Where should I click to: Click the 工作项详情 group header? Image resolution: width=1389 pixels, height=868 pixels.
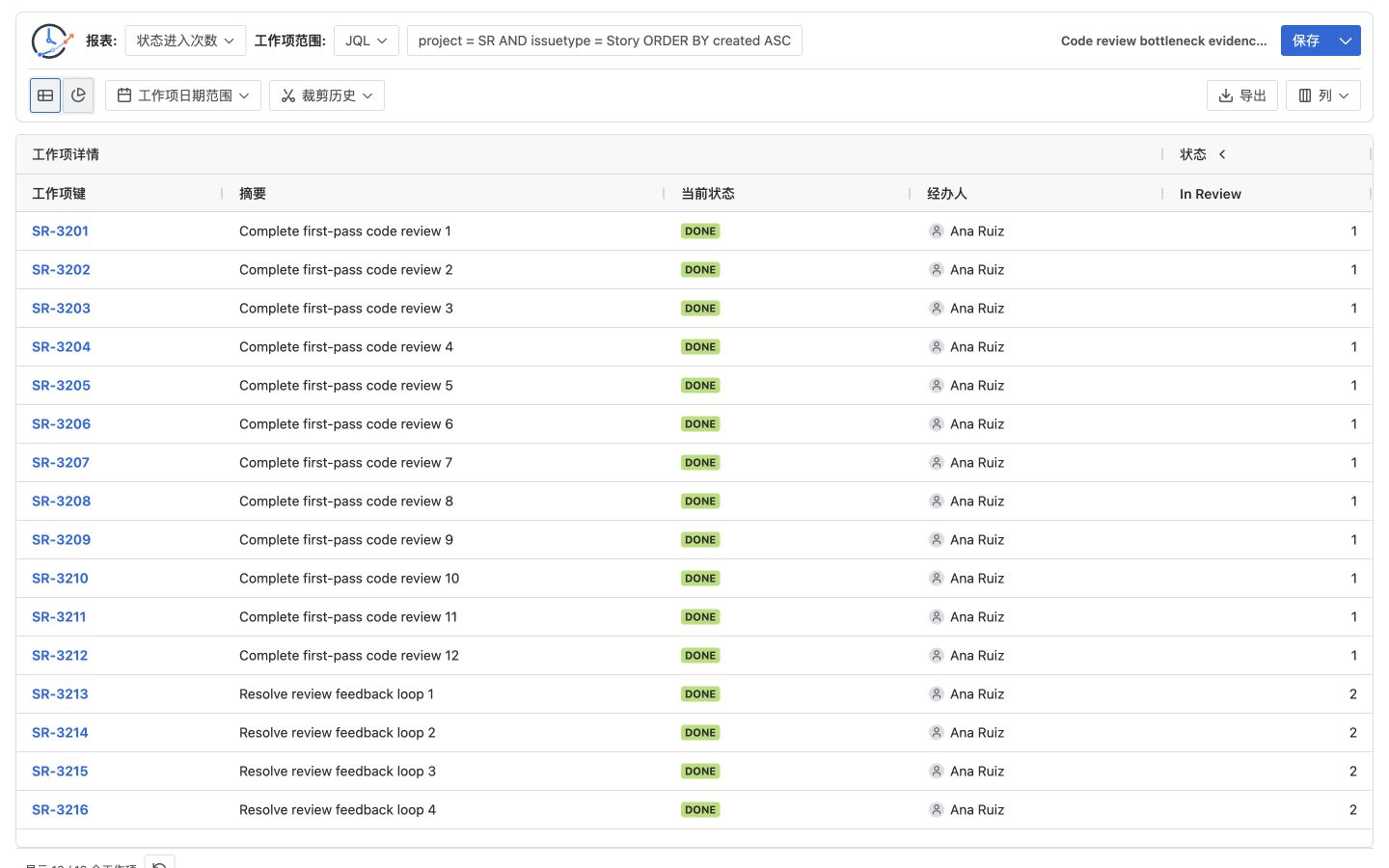pyautogui.click(x=66, y=154)
